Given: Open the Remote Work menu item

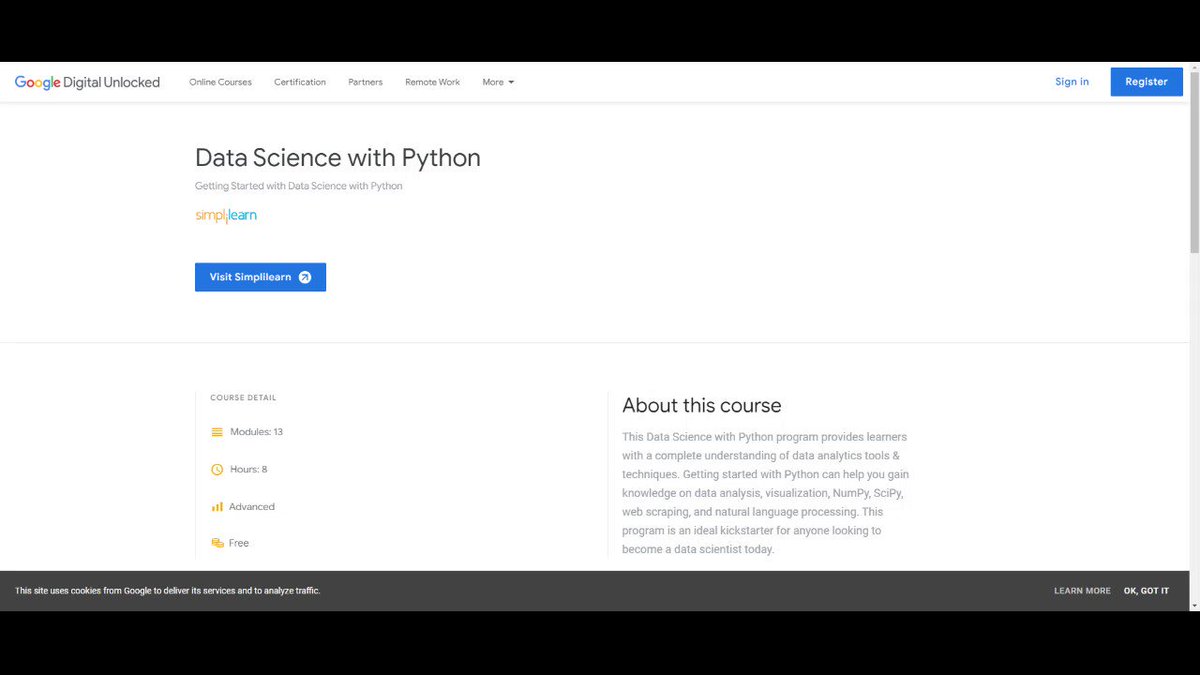Looking at the screenshot, I should pos(433,82).
